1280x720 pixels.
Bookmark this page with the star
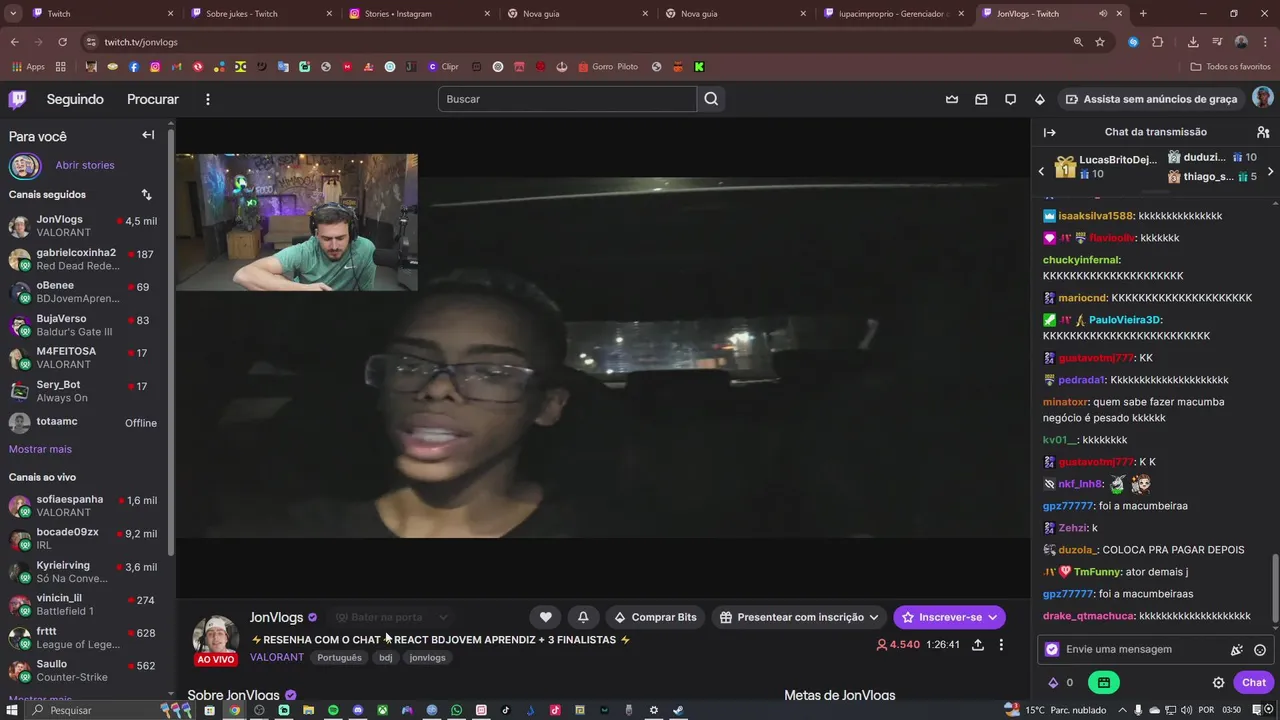coord(1100,42)
